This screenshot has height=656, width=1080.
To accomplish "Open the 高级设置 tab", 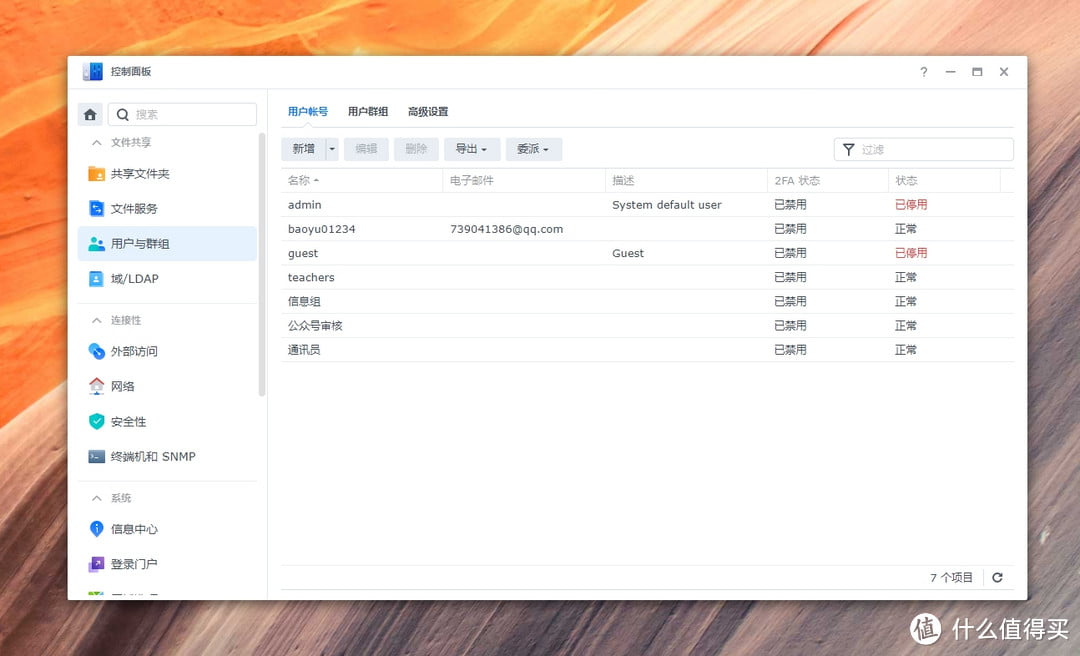I will [x=428, y=111].
